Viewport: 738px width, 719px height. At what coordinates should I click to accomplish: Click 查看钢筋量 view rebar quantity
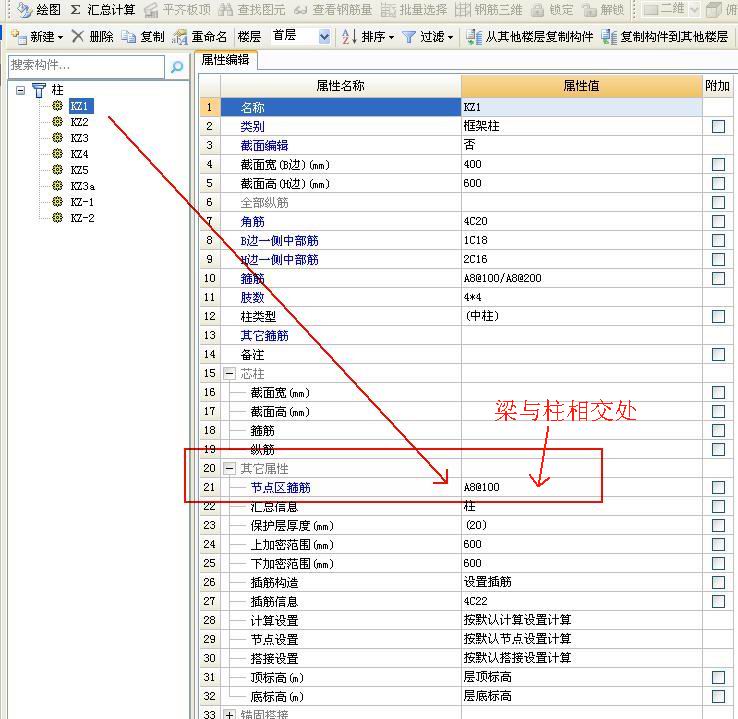coord(333,9)
